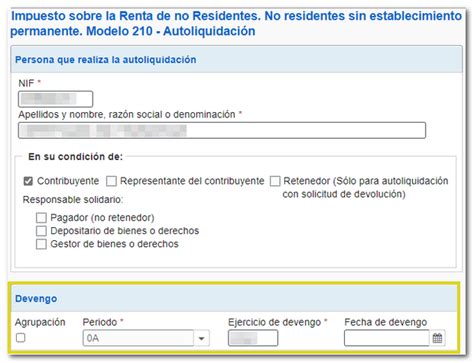Toggle the Agrupación checkbox
The height and width of the screenshot is (363, 474).
click(21, 338)
